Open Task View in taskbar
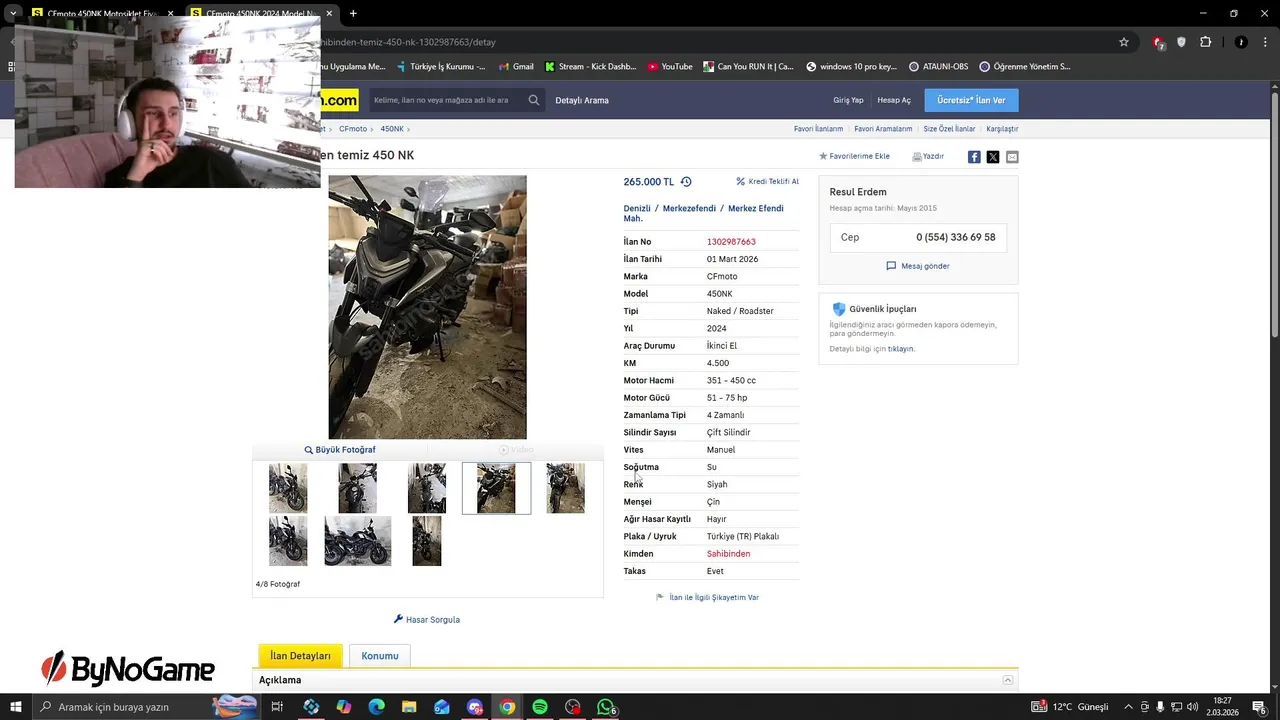1280x720 pixels. pos(277,707)
